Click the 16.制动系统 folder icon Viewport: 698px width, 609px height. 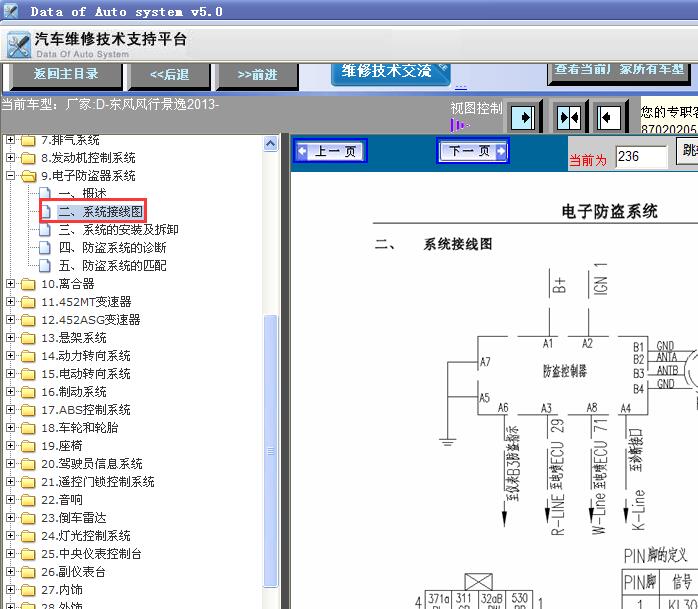click(28, 392)
